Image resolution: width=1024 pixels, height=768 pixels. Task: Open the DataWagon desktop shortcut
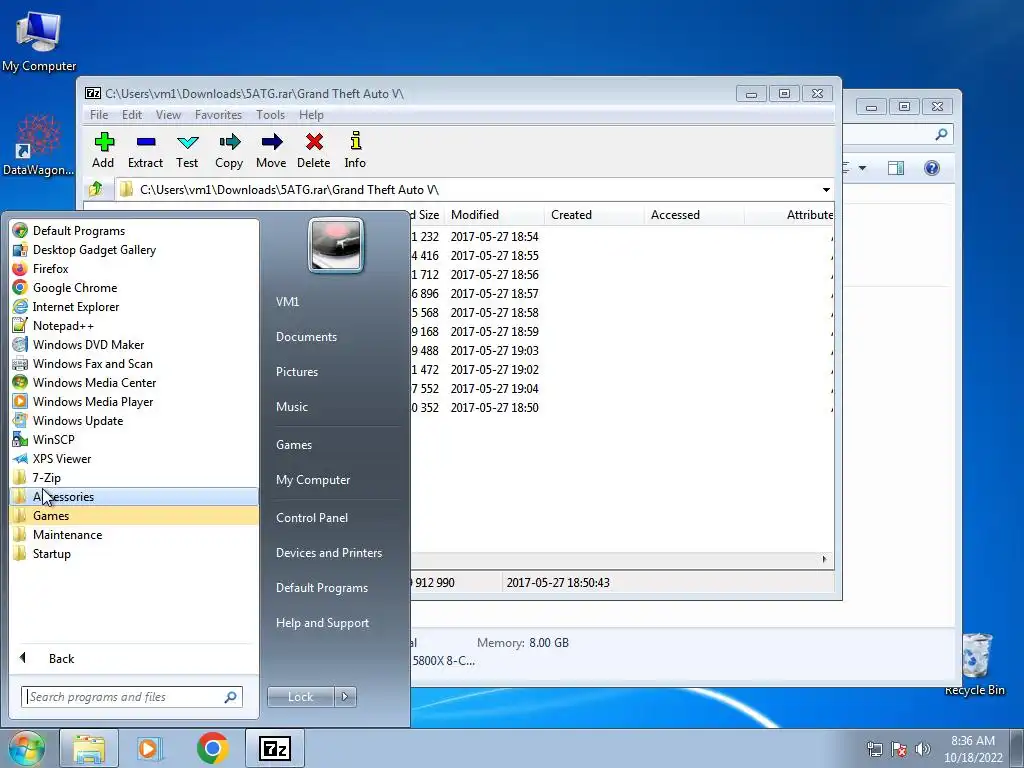pyautogui.click(x=39, y=146)
